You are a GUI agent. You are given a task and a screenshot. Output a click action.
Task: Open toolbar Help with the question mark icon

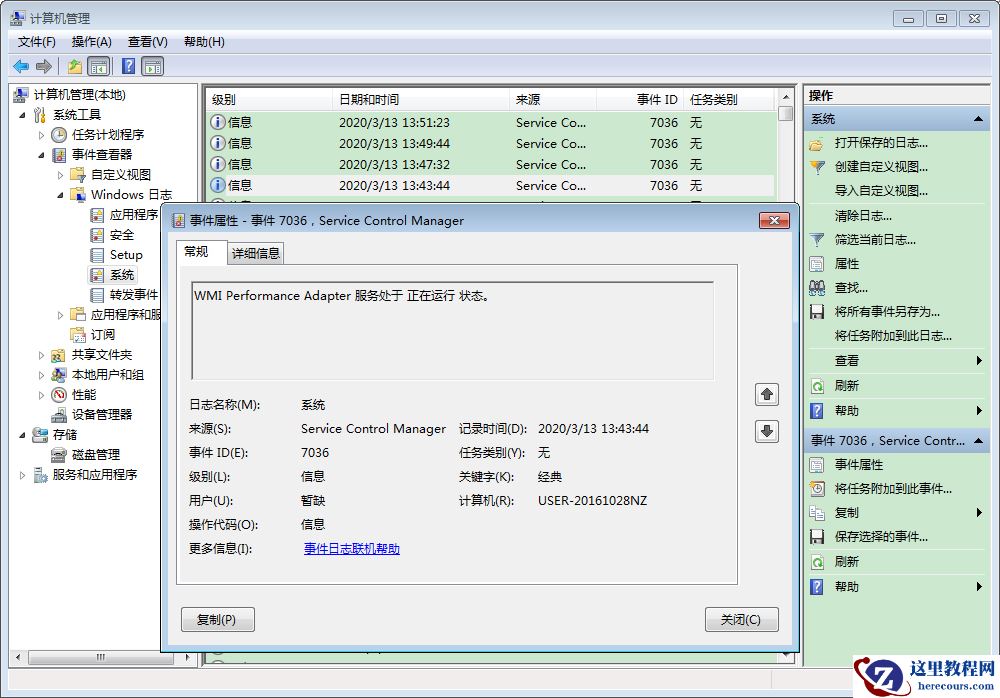click(126, 66)
